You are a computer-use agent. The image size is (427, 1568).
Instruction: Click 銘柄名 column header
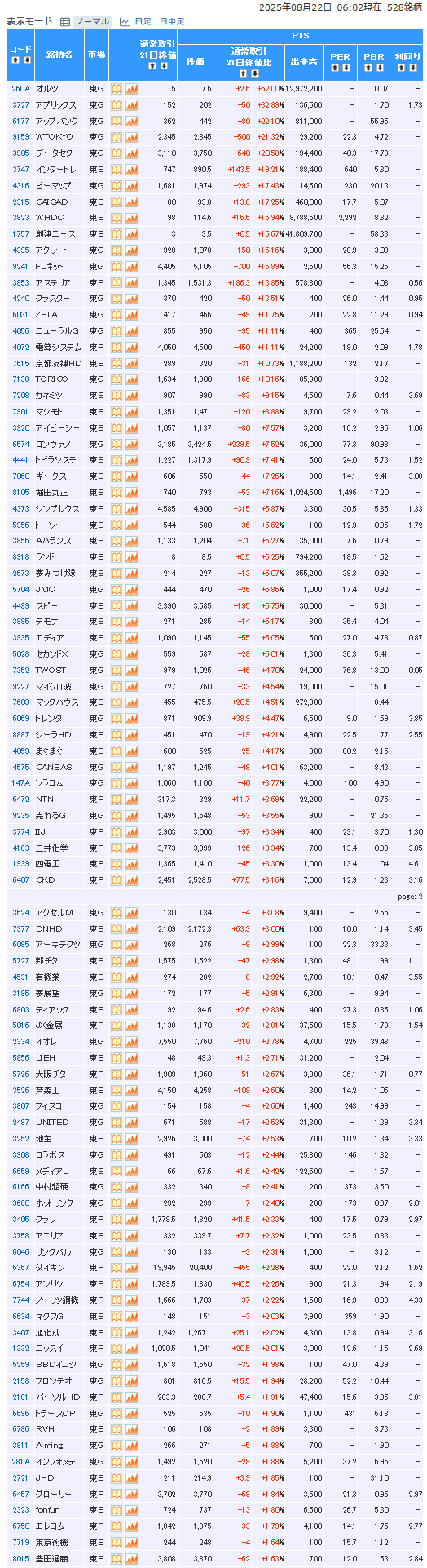click(59, 55)
